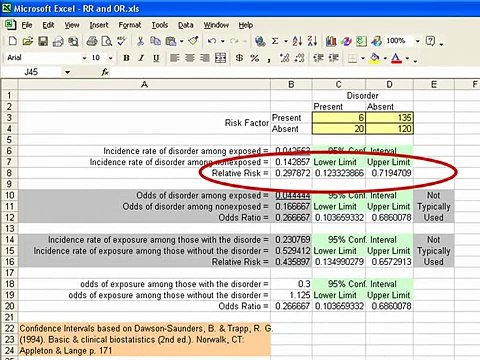Viewport: 480px width, 360px height.
Task: Select the Format Painter brush
Action: pos(193,41)
